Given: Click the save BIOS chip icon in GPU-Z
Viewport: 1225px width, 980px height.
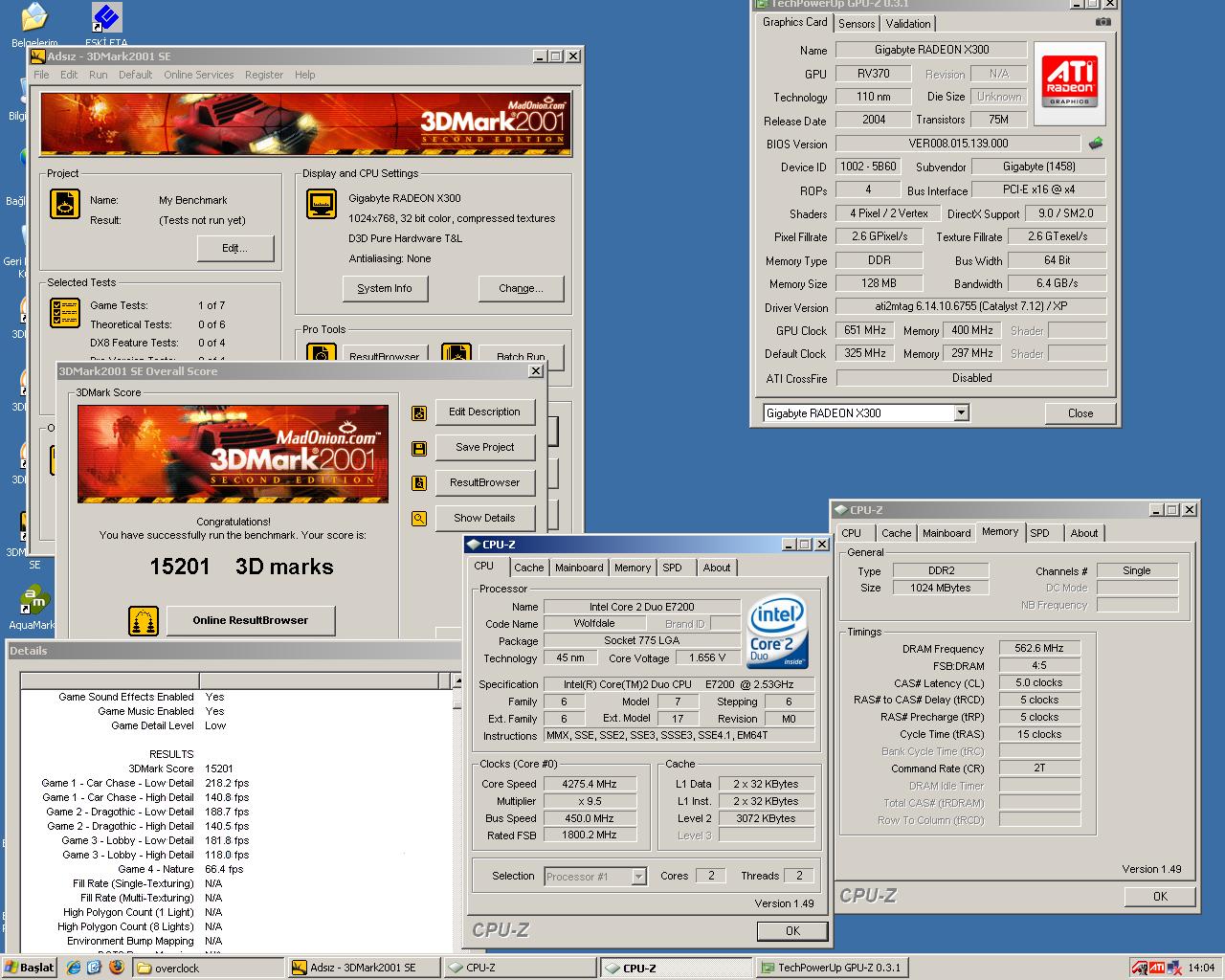Looking at the screenshot, I should pos(1096,144).
